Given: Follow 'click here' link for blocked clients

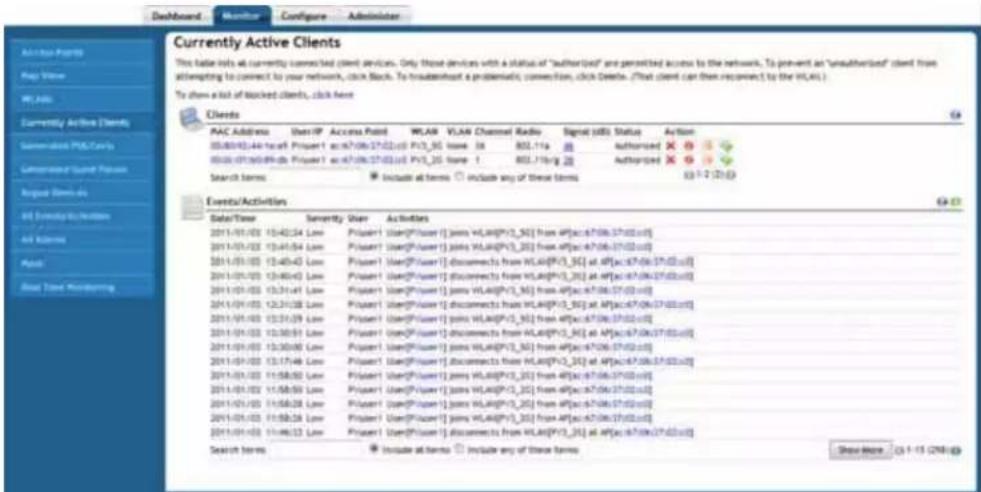Looking at the screenshot, I should [x=333, y=95].
